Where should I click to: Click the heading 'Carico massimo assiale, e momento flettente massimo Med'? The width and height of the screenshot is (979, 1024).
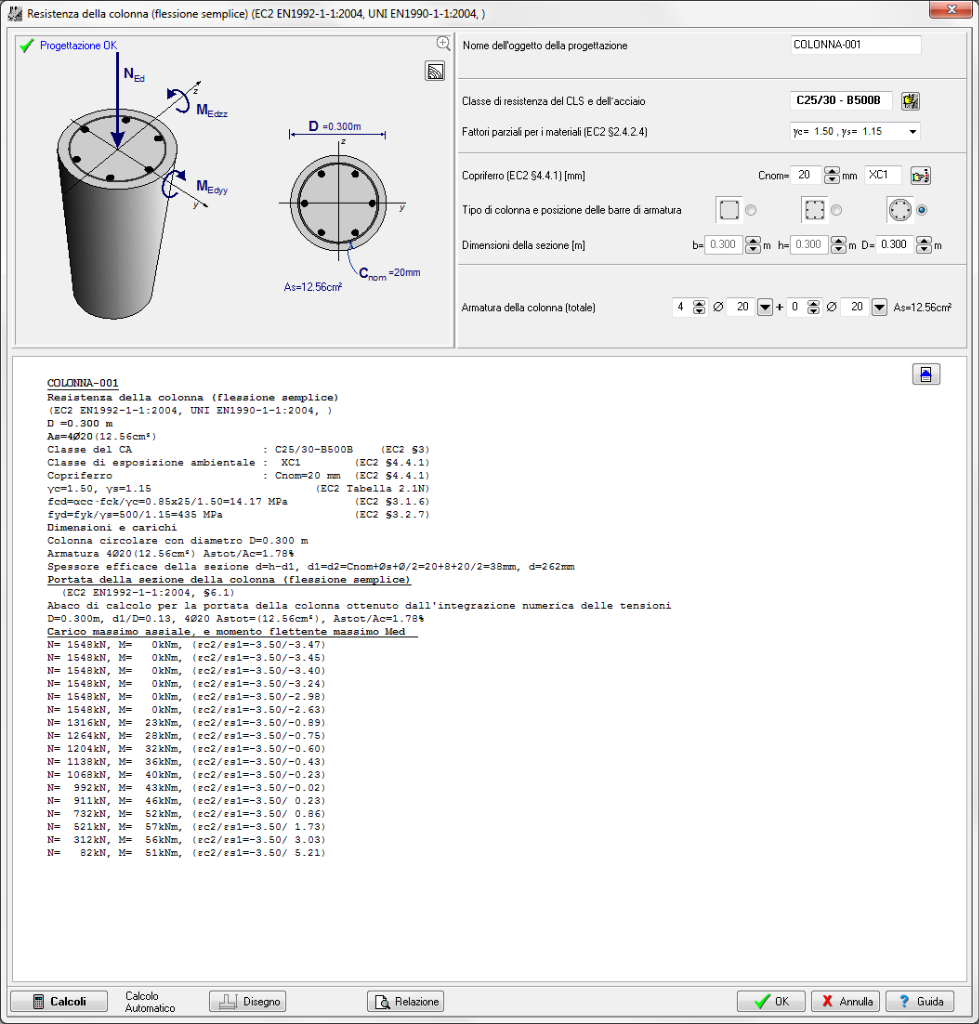pos(226,632)
